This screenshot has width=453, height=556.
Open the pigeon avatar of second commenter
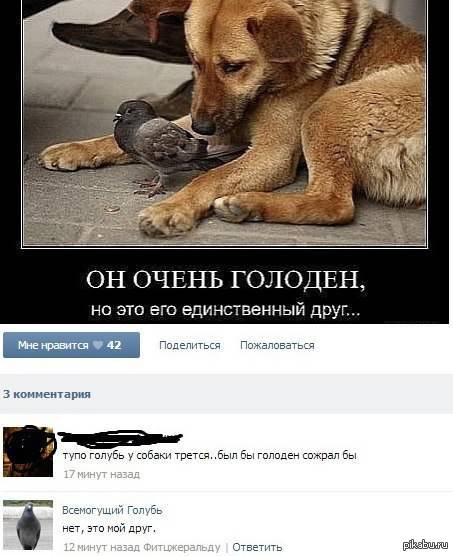tap(28, 525)
